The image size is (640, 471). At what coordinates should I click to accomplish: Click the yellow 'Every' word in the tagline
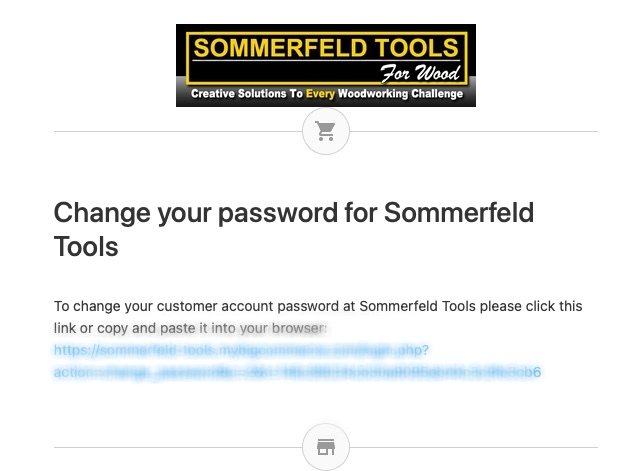point(320,94)
